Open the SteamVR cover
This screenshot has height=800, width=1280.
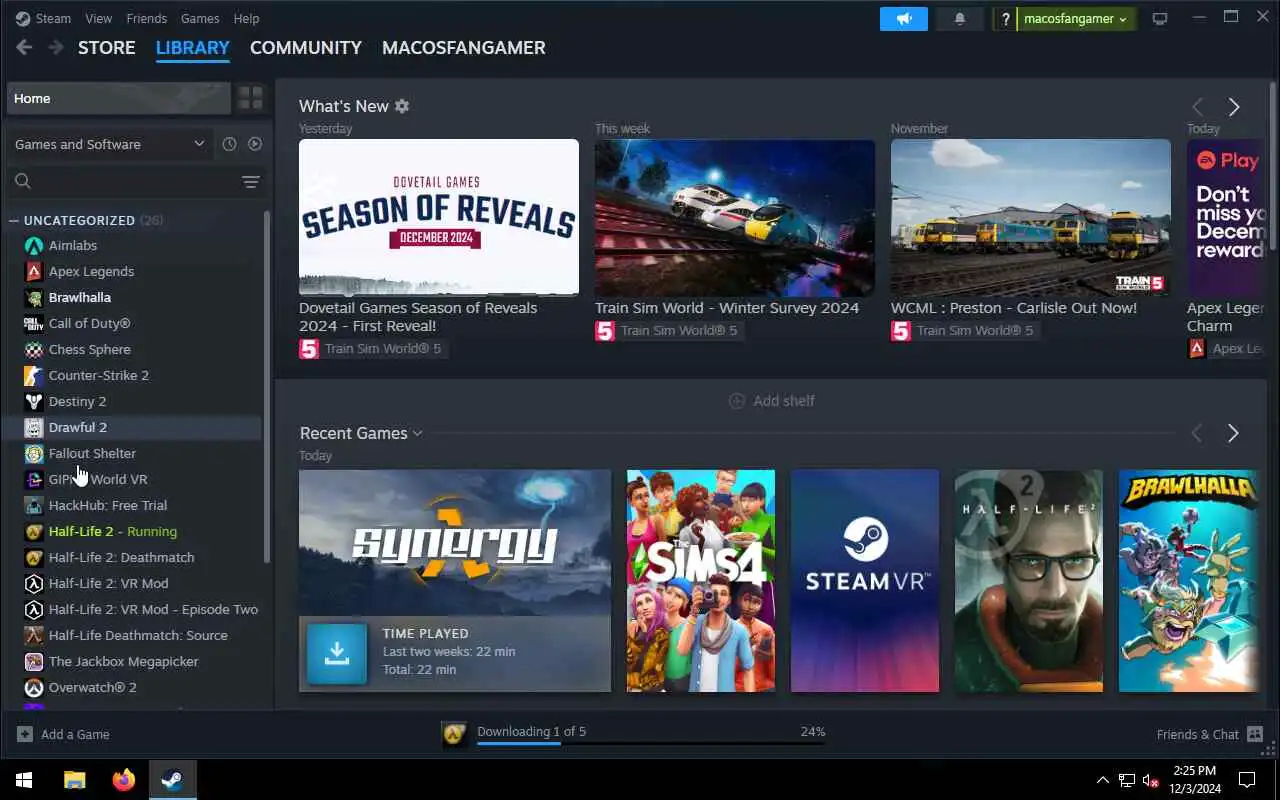click(865, 581)
